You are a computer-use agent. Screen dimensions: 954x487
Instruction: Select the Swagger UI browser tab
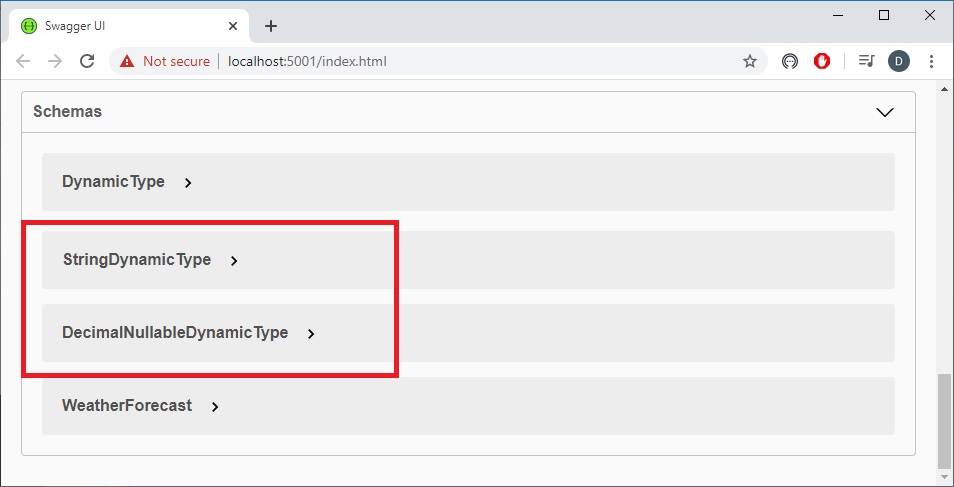coord(120,26)
